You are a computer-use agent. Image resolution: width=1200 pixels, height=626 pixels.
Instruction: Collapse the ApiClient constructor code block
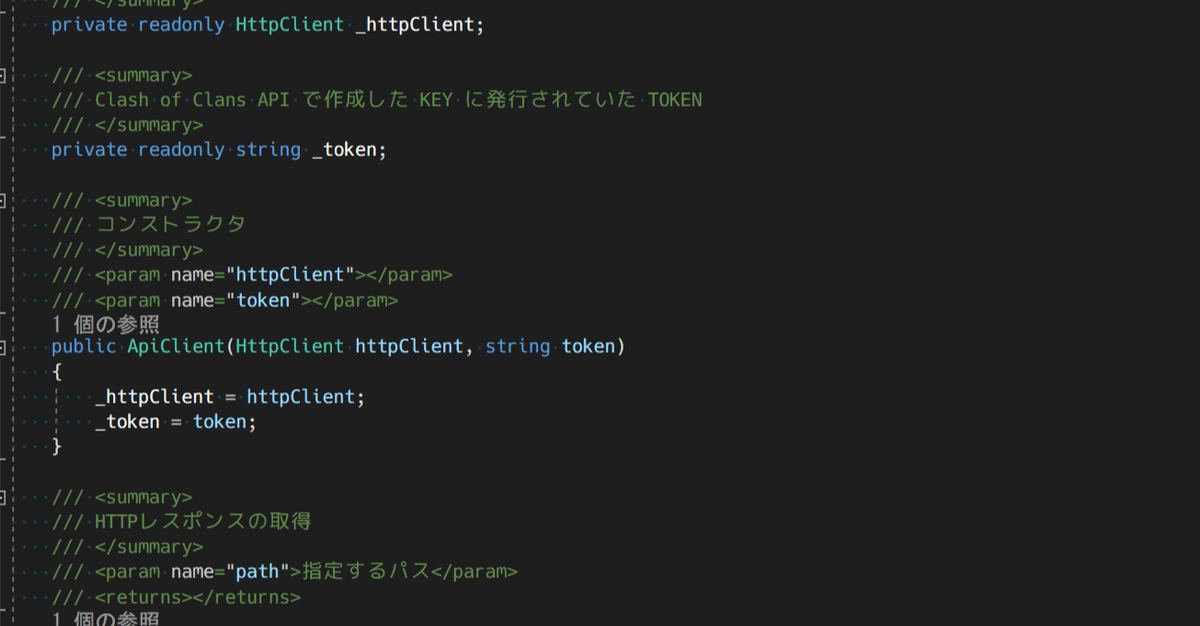coord(4,347)
